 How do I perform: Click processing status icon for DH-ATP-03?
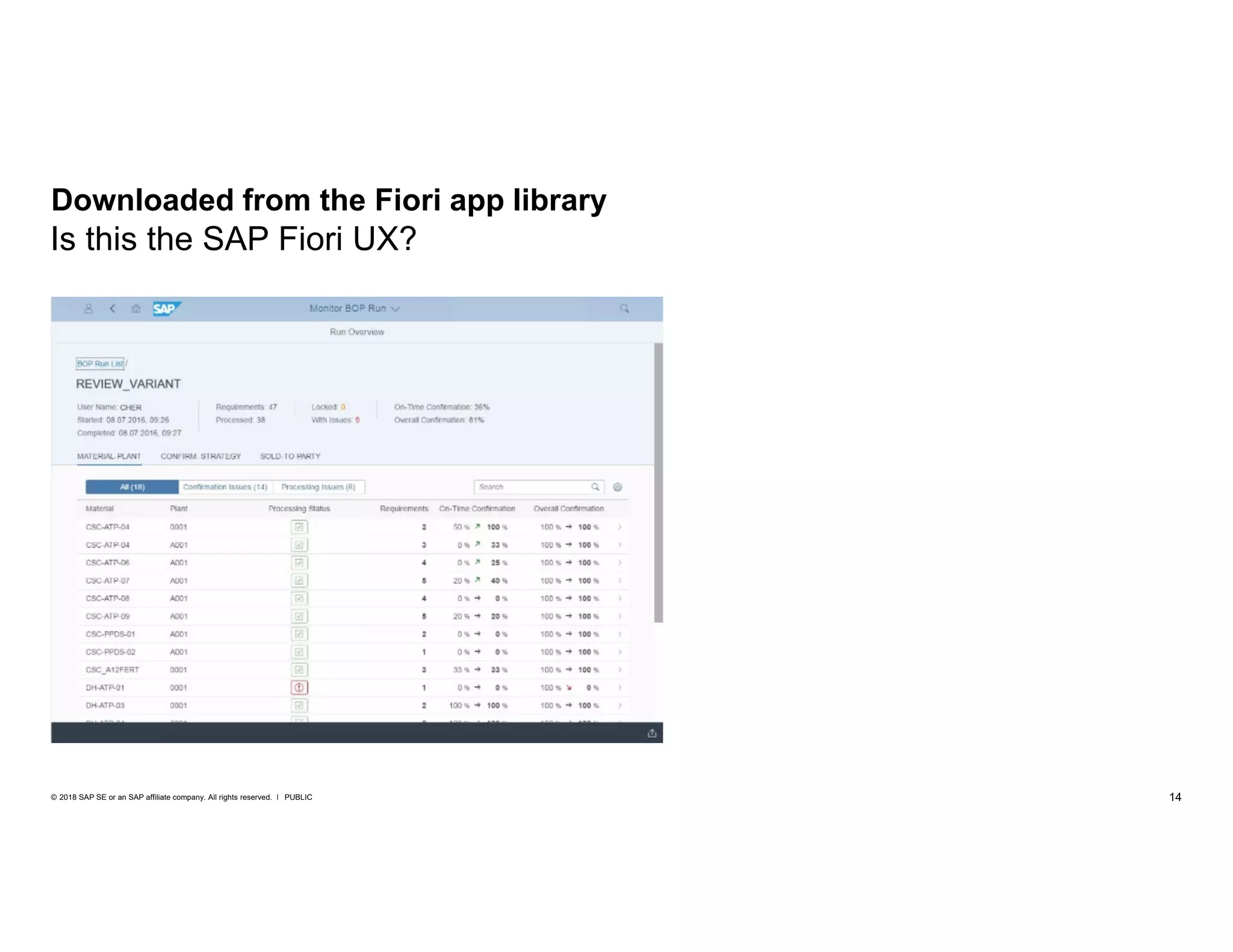(x=299, y=705)
